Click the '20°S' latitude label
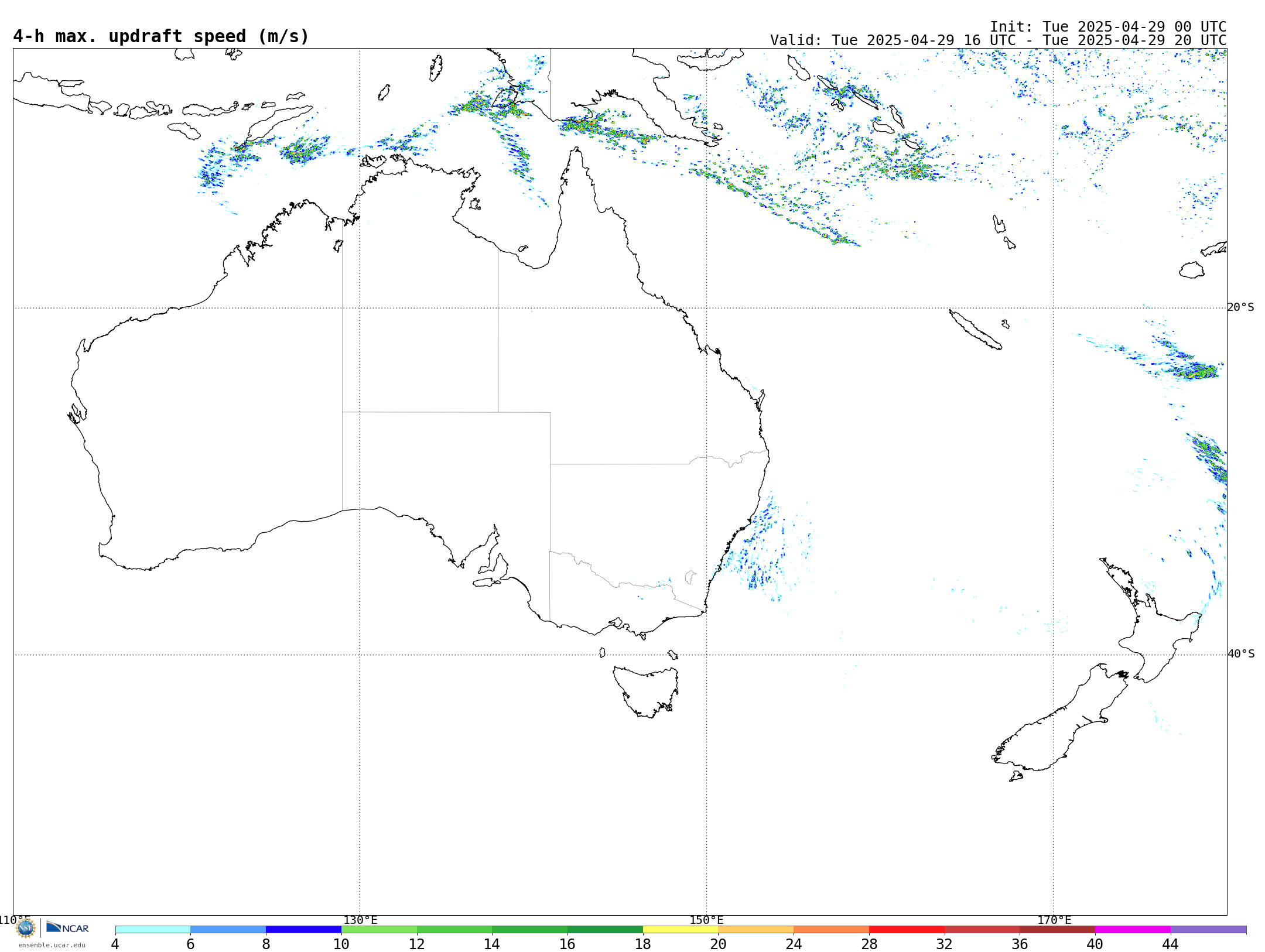This screenshot has height=952, width=1265. (1241, 307)
